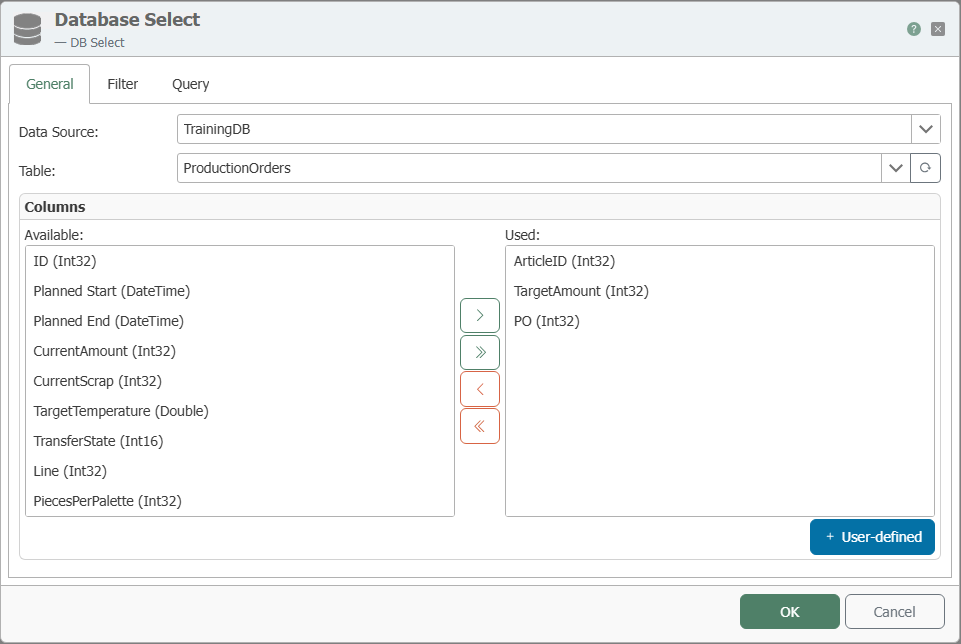Click the green help question mark icon
Viewport: 961px width, 644px height.
tap(913, 29)
